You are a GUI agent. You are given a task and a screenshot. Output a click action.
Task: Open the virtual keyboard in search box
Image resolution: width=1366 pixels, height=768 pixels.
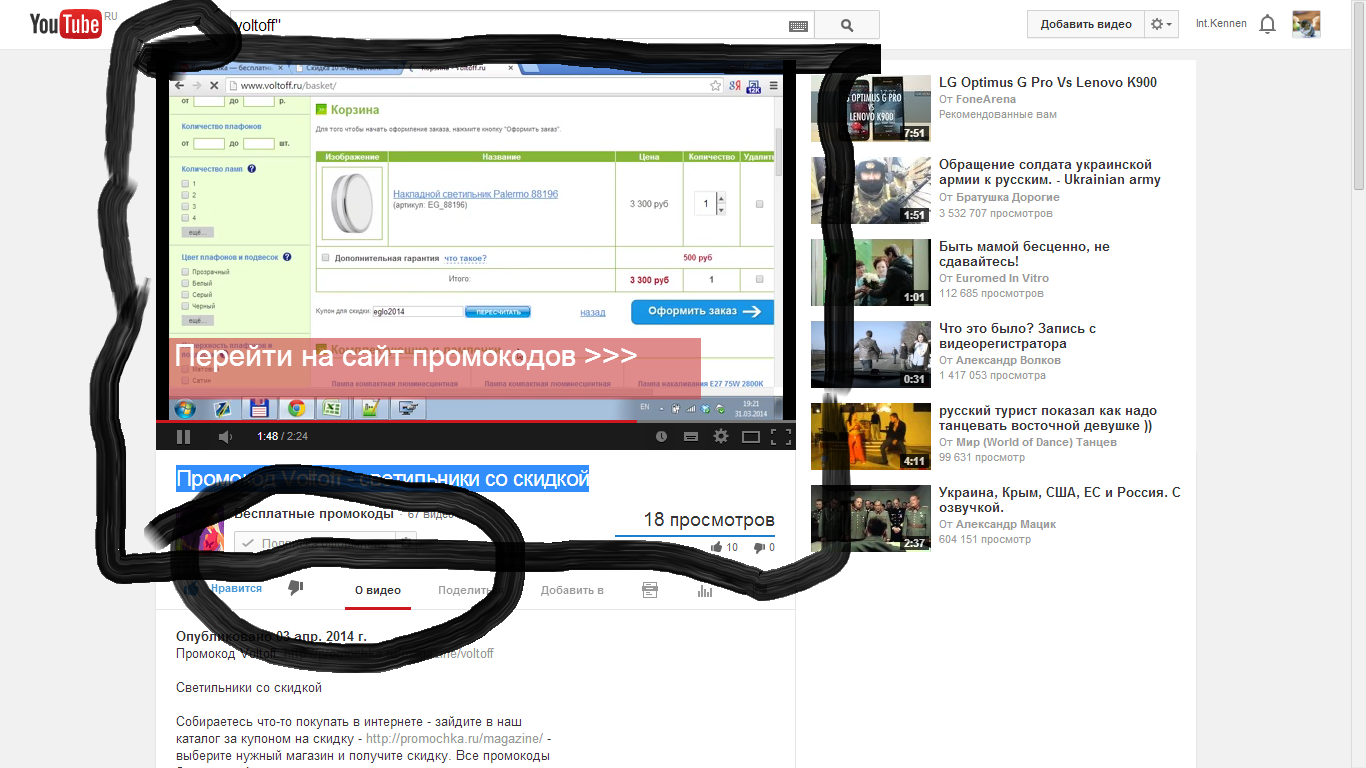click(x=798, y=26)
